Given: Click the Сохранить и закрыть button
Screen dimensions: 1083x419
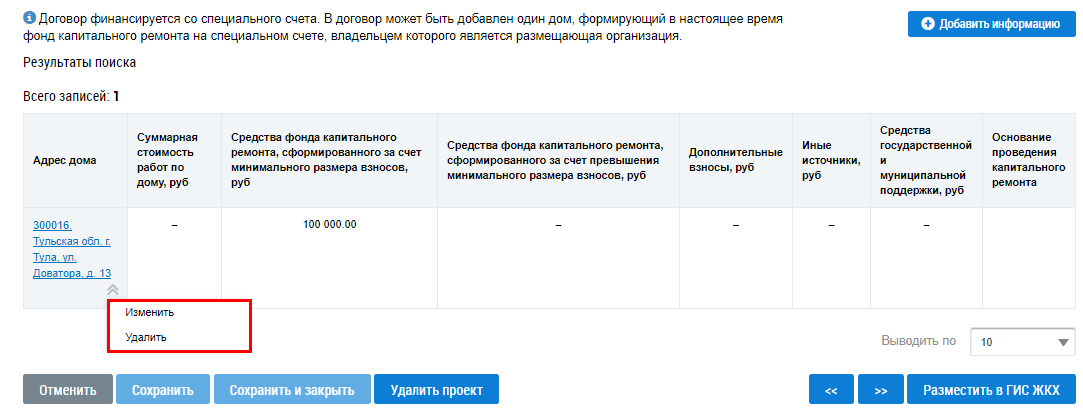Looking at the screenshot, I should (292, 389).
